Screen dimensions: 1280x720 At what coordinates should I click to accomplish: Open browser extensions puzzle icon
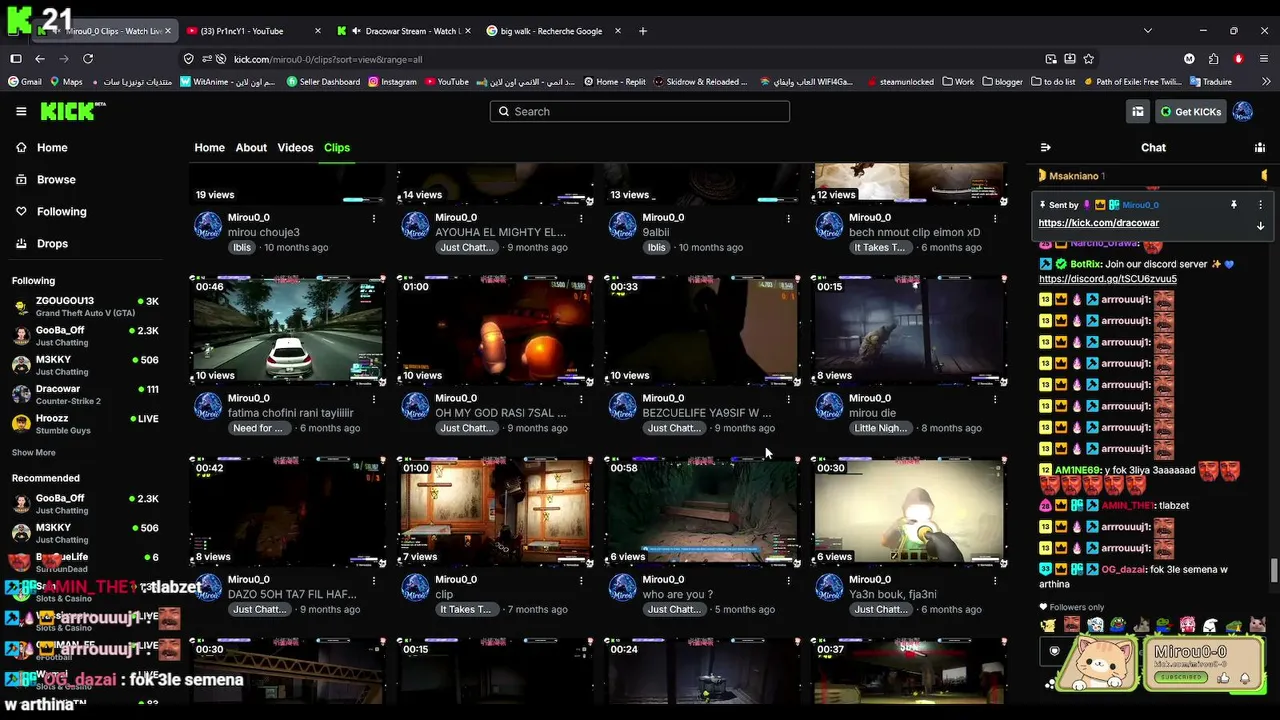coord(1213,59)
